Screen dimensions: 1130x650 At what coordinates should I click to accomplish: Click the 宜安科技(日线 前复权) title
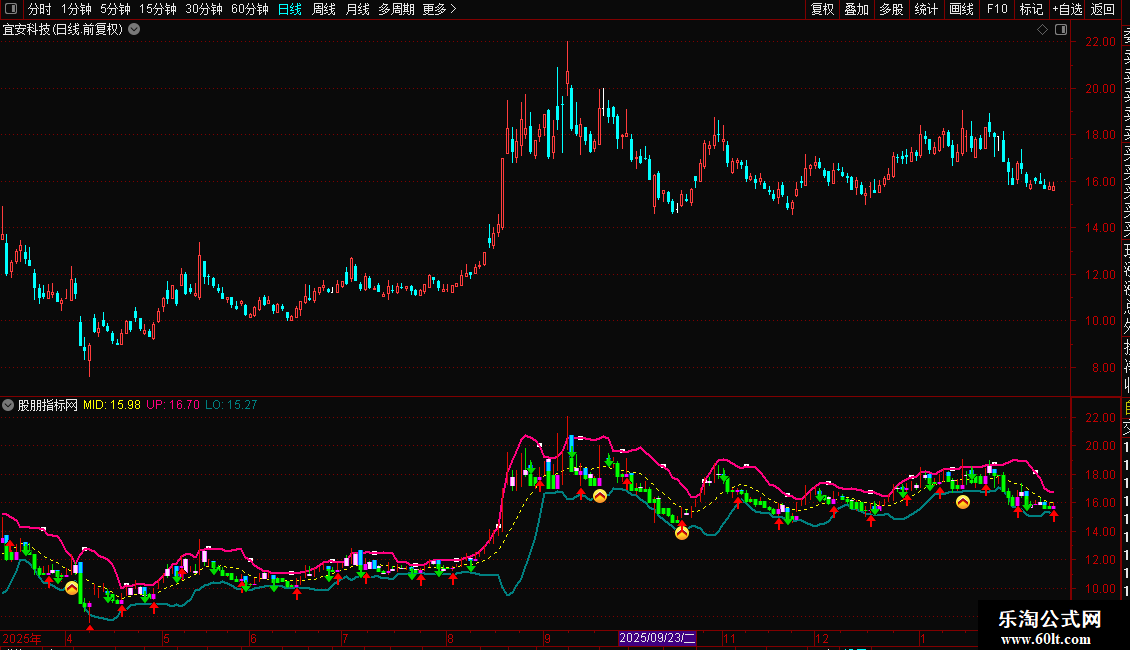tap(63, 30)
